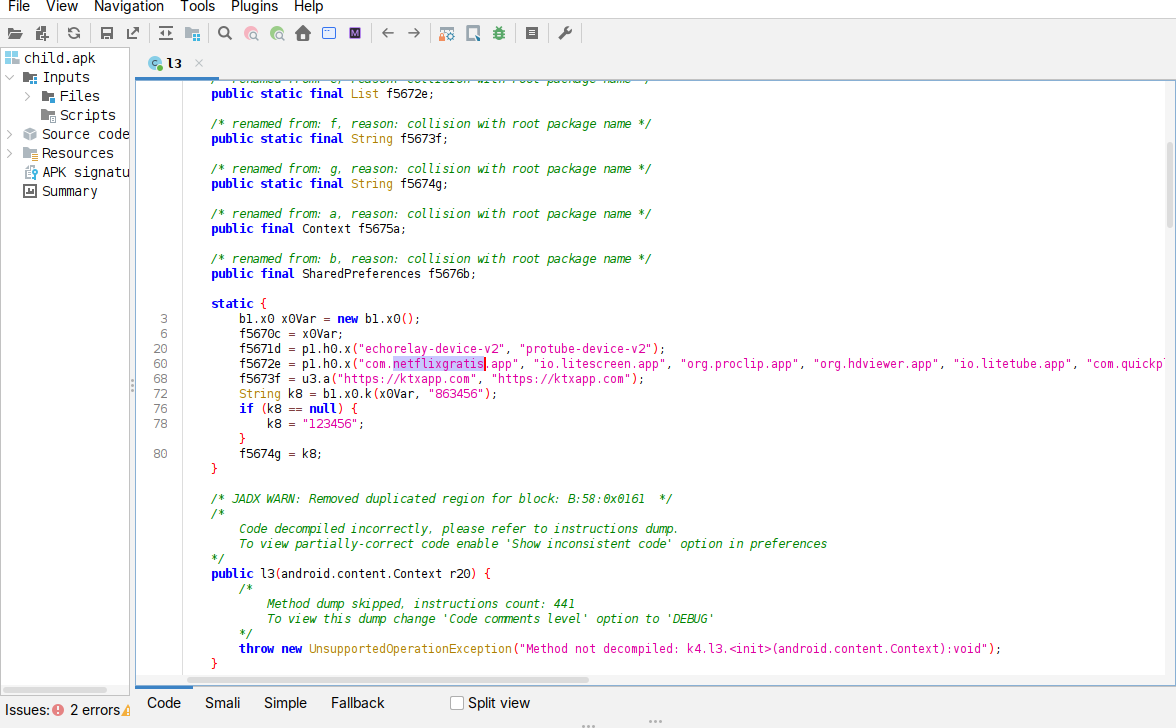Click the "123456" string literal

330,424
